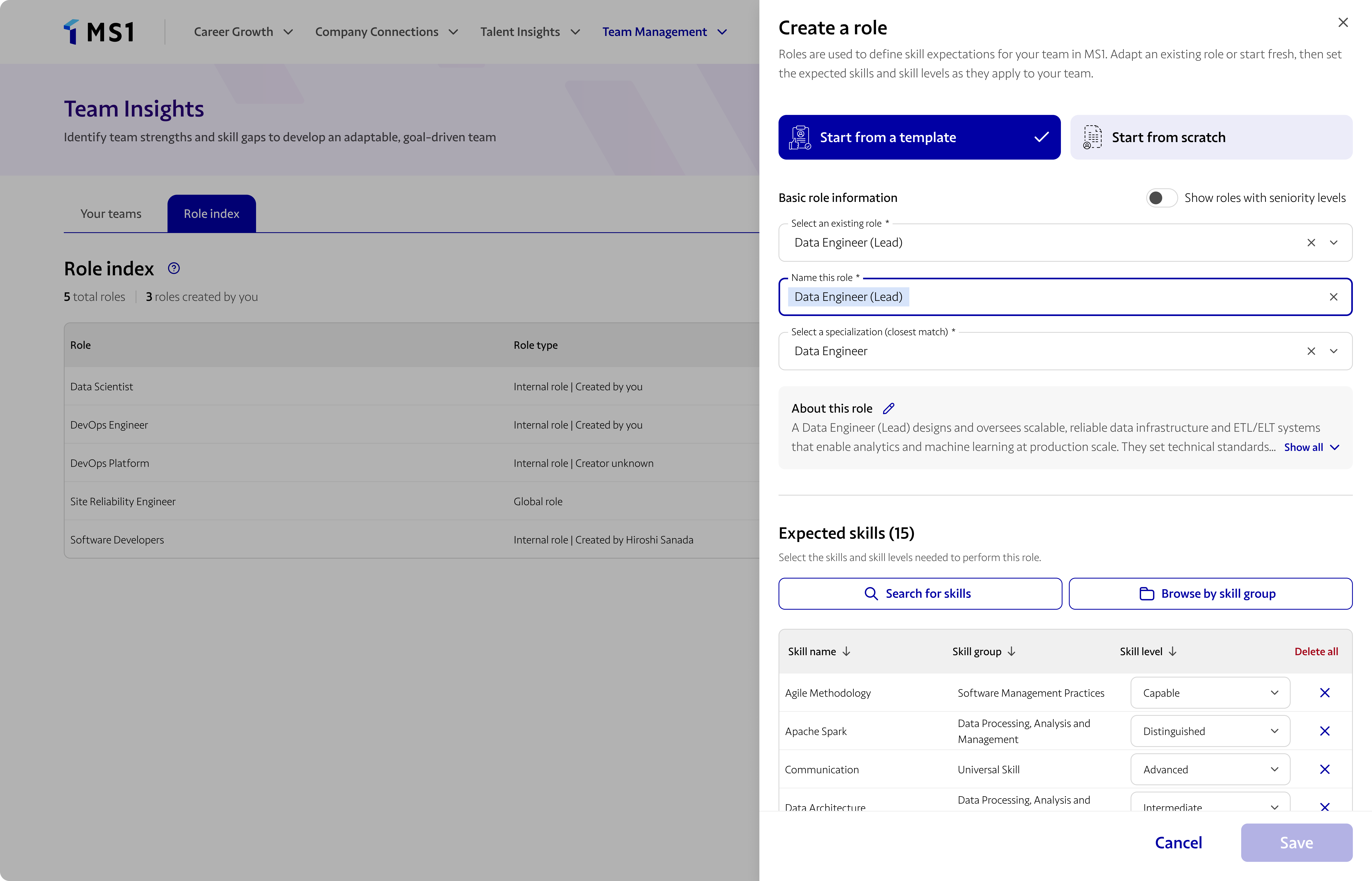Remove the Apache Spark skill
The height and width of the screenshot is (881, 1372).
[1325, 731]
